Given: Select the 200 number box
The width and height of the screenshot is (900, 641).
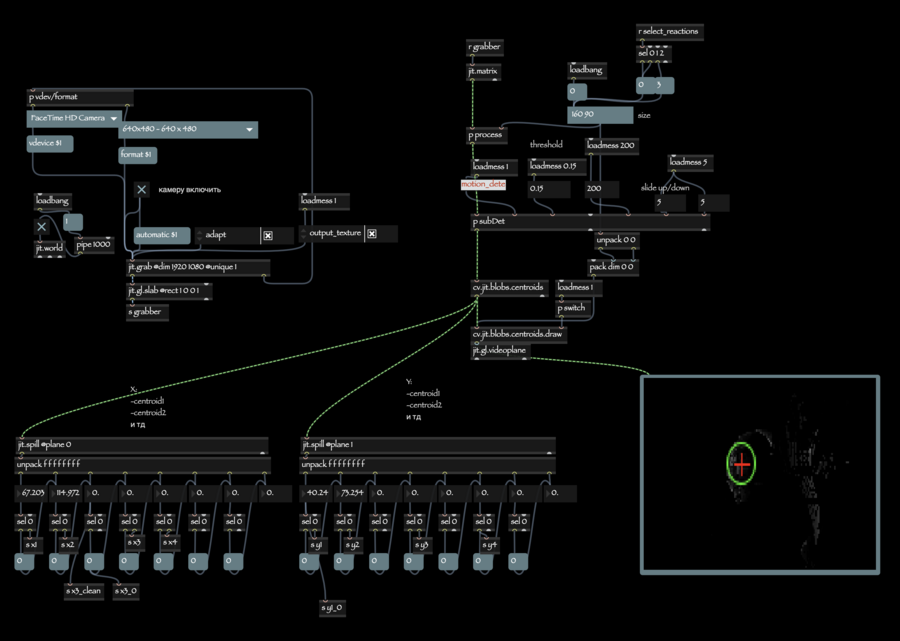Looking at the screenshot, I should coord(602,189).
